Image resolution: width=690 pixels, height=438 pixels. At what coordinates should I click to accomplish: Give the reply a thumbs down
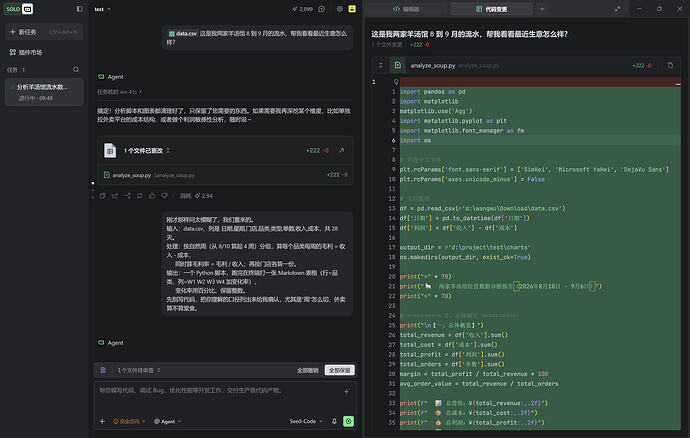pos(164,196)
